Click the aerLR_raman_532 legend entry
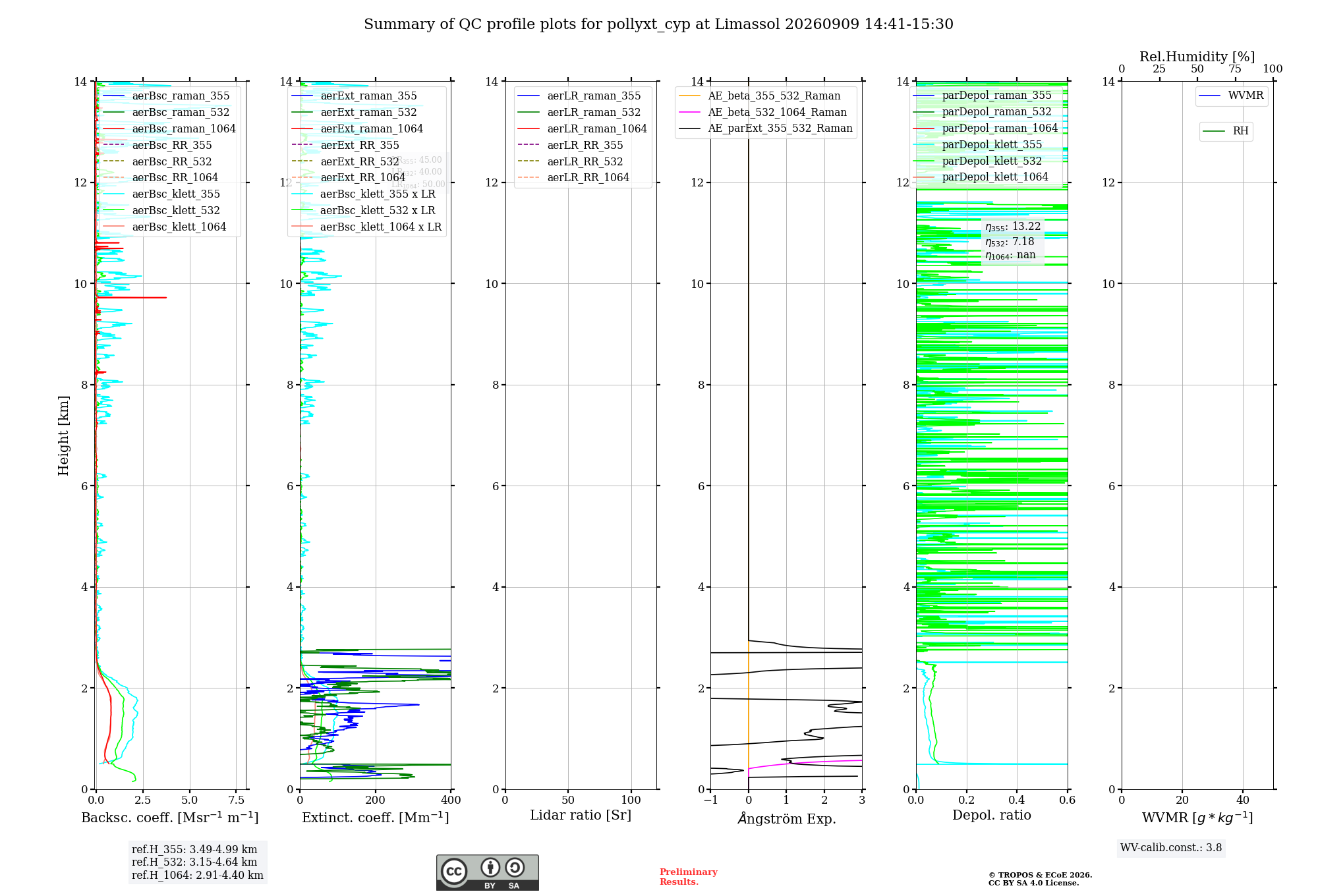The height and width of the screenshot is (896, 1318). point(579,112)
